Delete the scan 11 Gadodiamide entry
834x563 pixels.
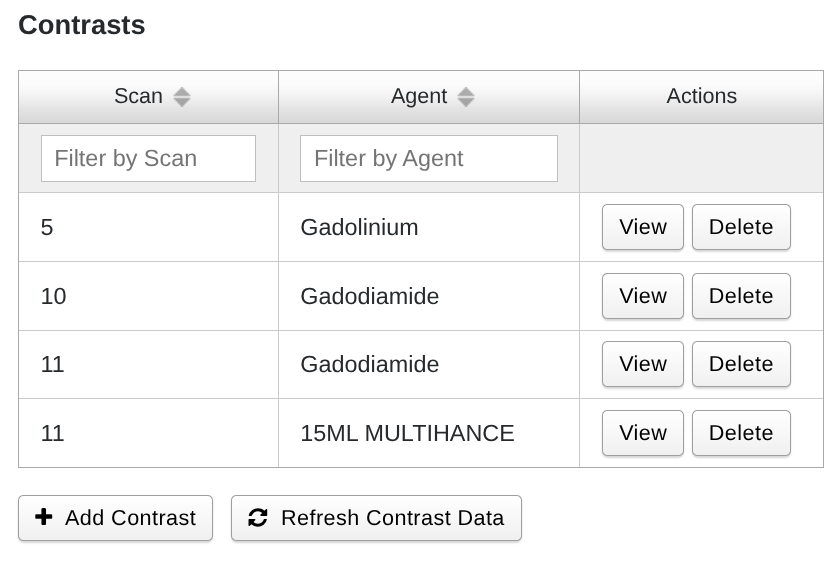point(740,364)
